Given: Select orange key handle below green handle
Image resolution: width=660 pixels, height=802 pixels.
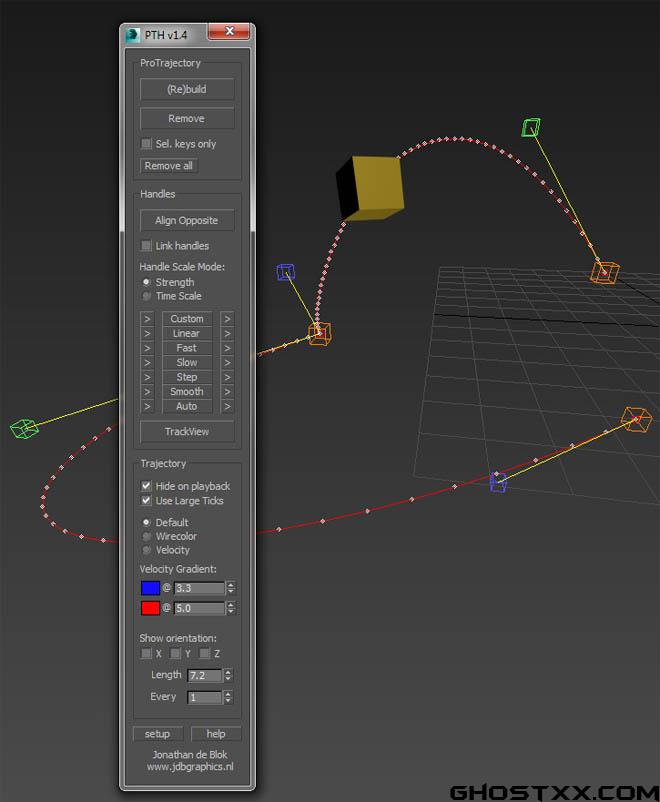Looking at the screenshot, I should pyautogui.click(x=604, y=272).
